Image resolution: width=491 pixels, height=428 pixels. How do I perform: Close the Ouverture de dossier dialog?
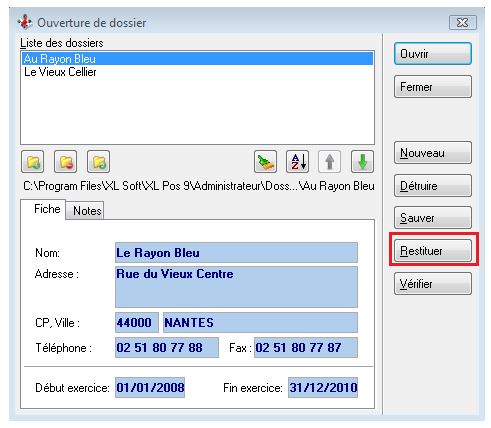coord(463,23)
